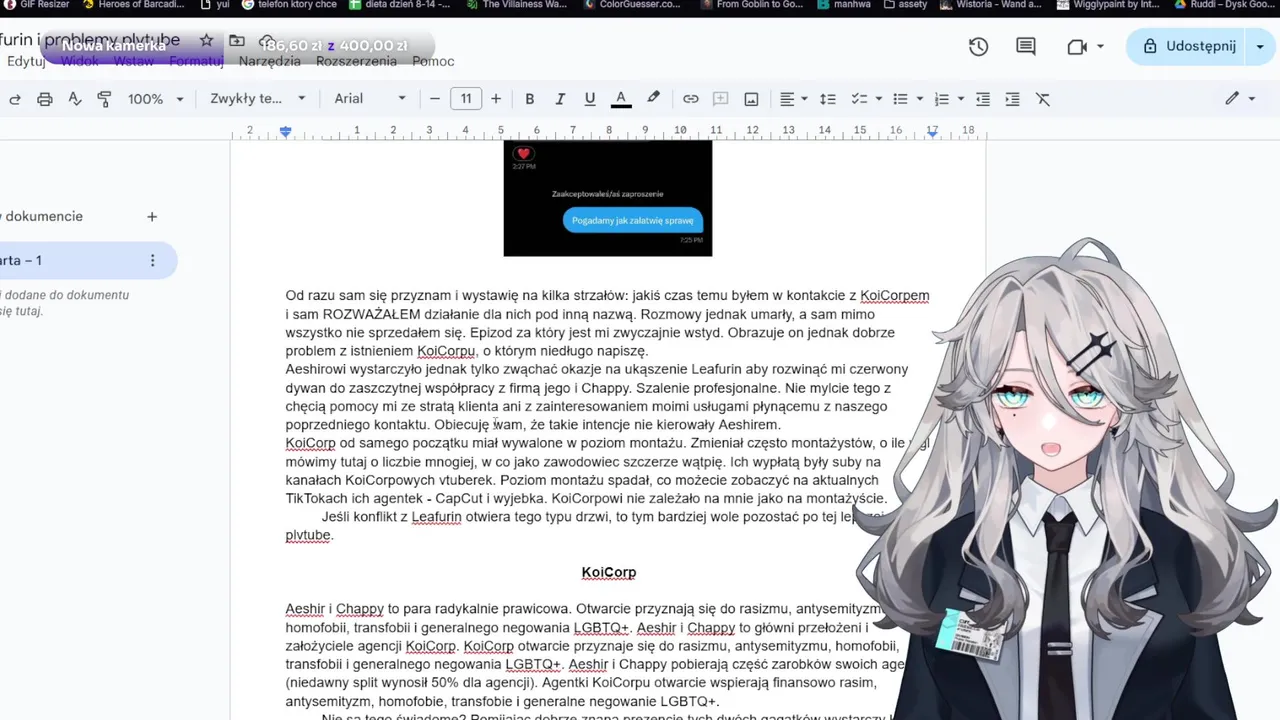Expand the checklist options arrow
This screenshot has width=1280, height=720.
coord(879,99)
